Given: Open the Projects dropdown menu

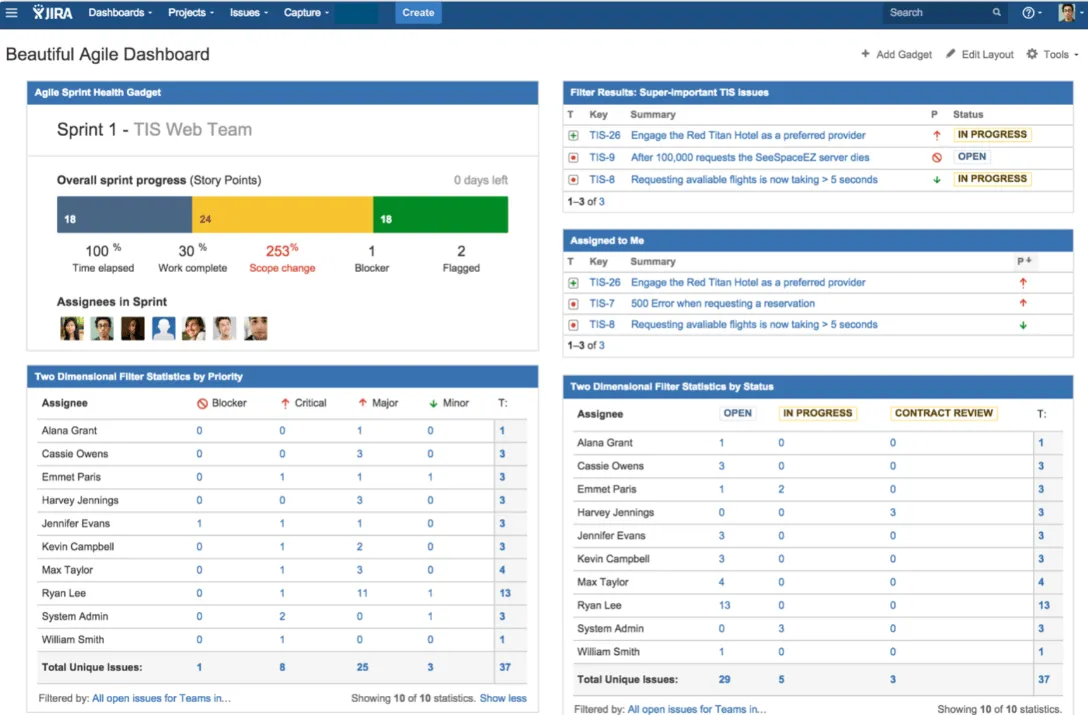Looking at the screenshot, I should coord(191,12).
